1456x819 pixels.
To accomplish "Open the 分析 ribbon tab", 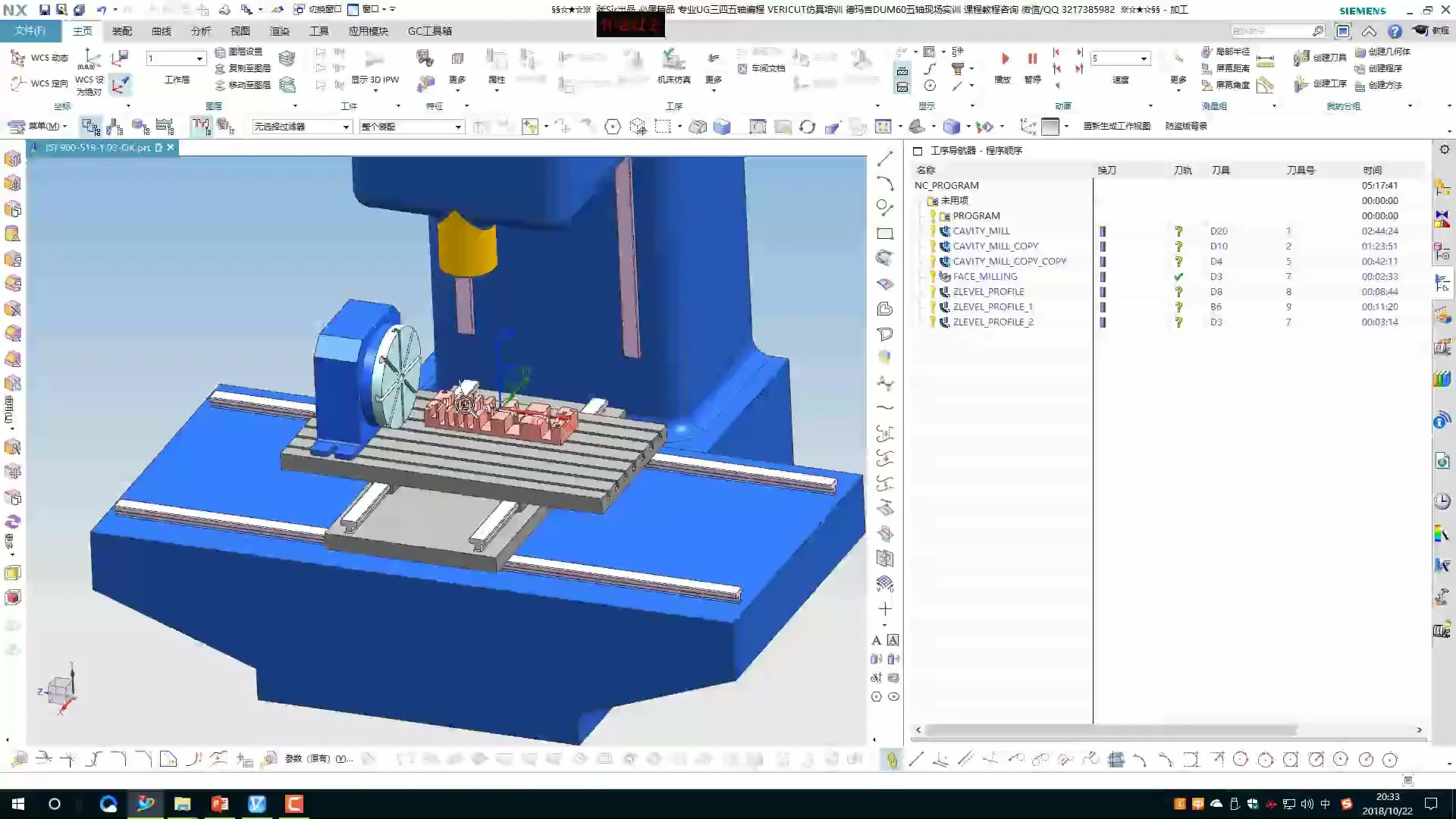I will click(200, 31).
